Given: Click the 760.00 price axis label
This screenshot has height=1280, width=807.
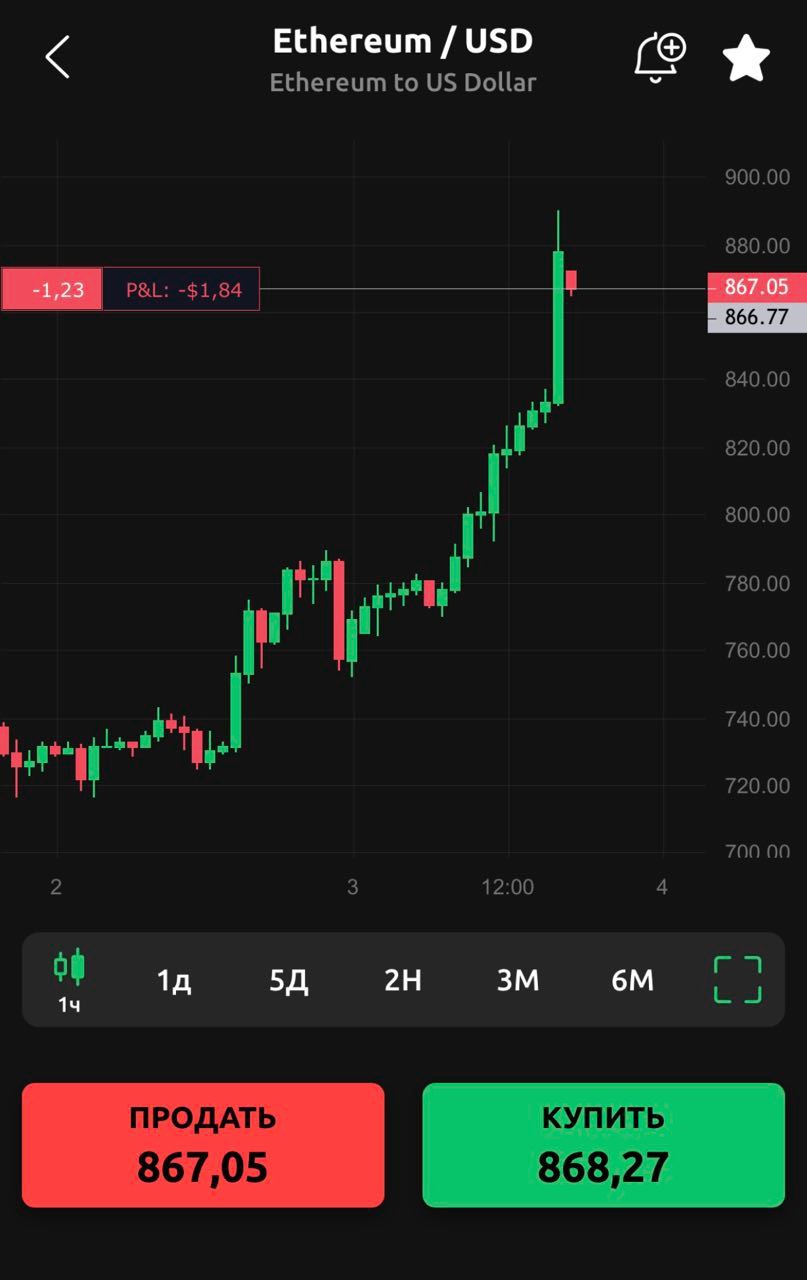Looking at the screenshot, I should (x=757, y=651).
